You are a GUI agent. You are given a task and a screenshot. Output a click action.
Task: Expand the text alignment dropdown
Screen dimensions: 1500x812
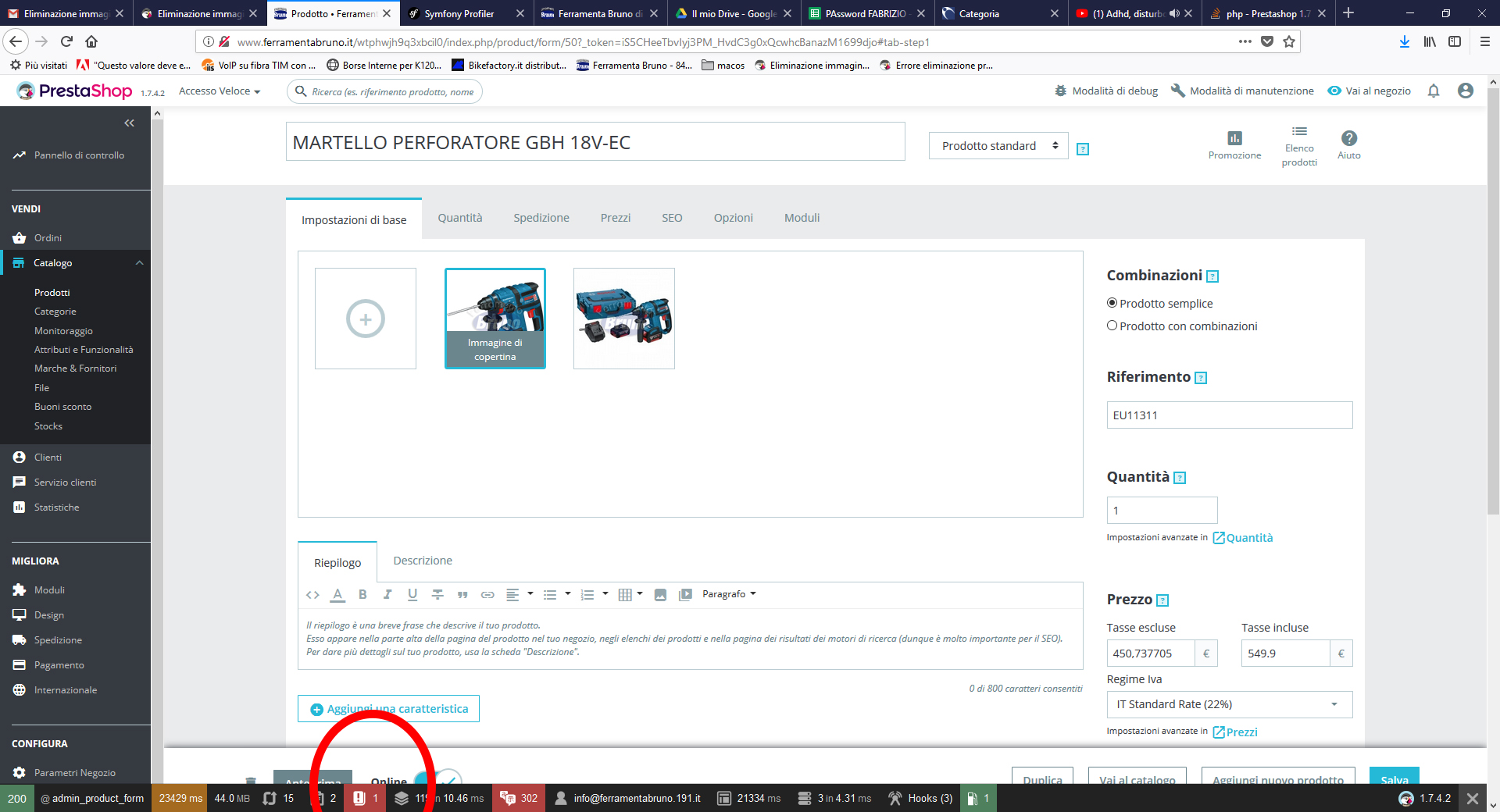[x=530, y=594]
